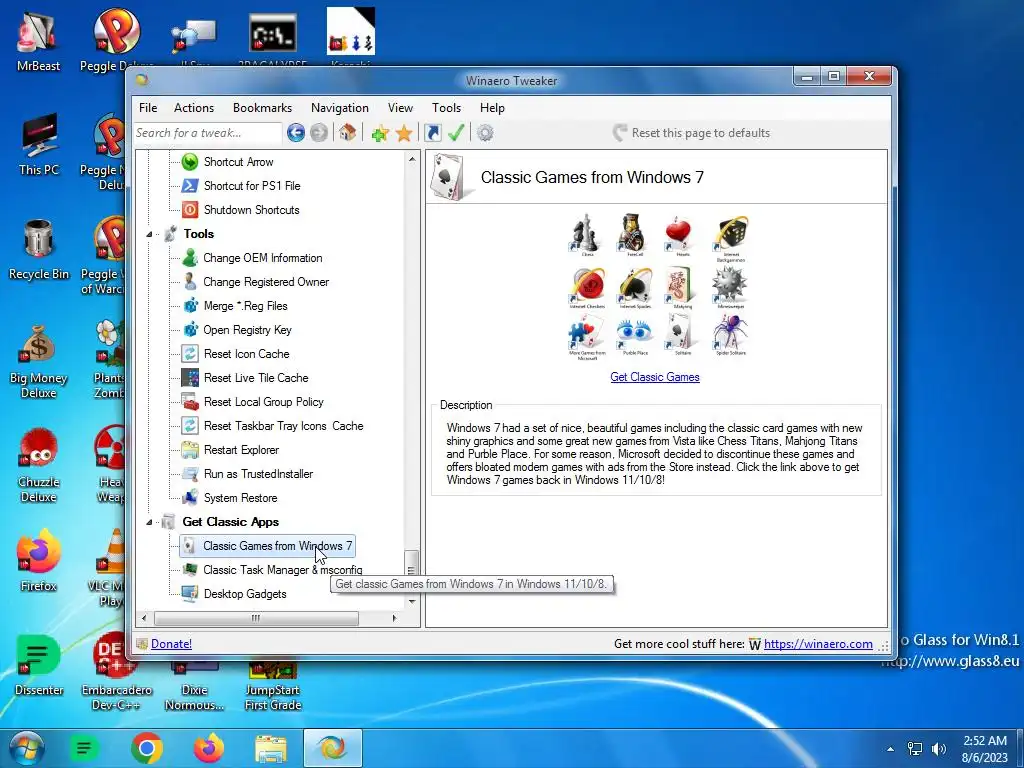Open Google Chrome from the taskbar
The image size is (1024, 768).
(146, 748)
